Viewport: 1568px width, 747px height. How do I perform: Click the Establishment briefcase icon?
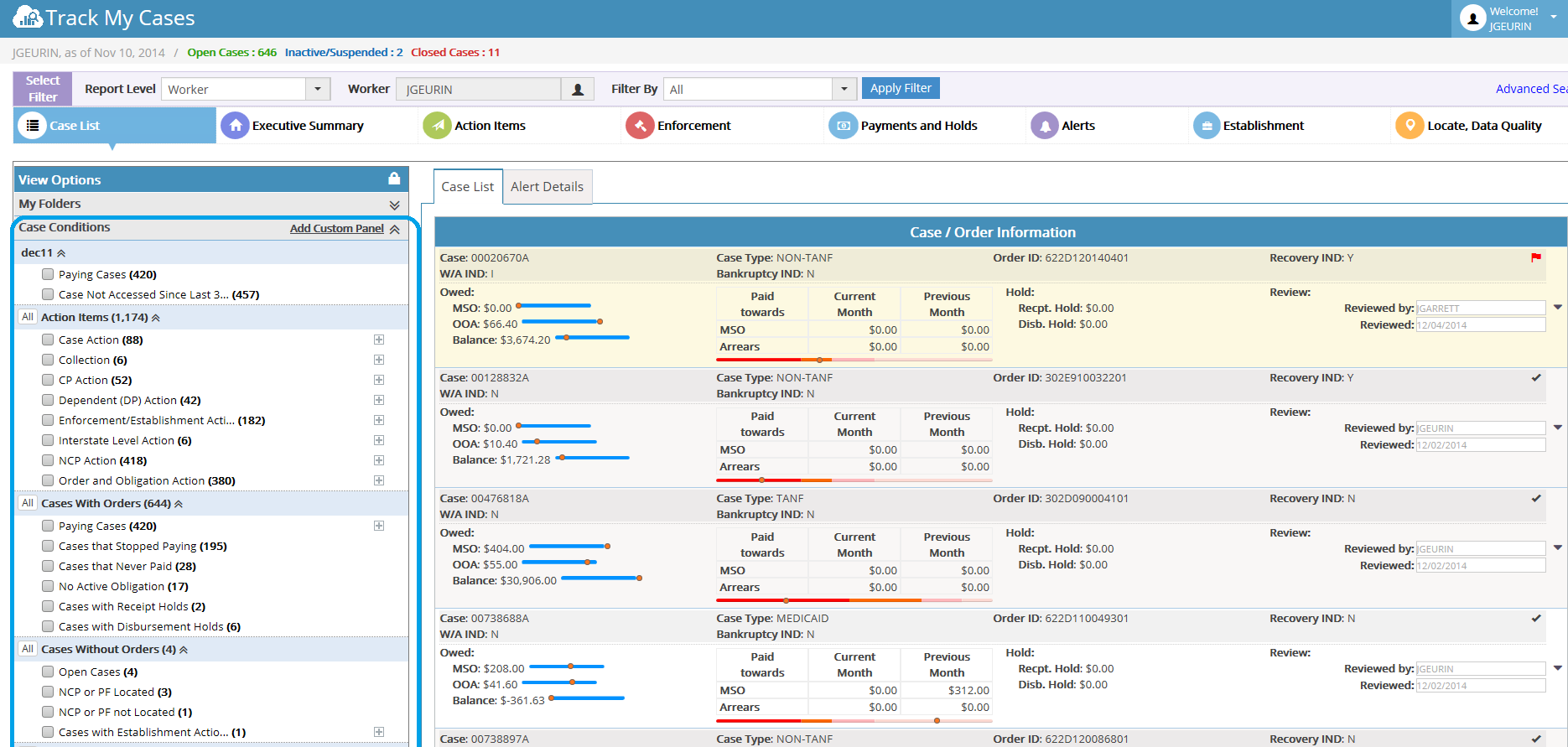pyautogui.click(x=1207, y=126)
